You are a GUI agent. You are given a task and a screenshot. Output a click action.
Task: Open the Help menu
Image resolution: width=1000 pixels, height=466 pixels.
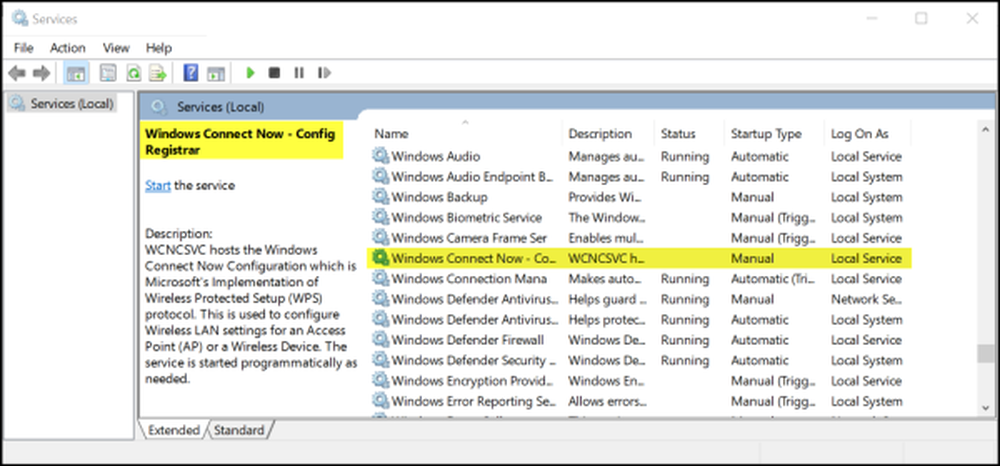pos(159,48)
